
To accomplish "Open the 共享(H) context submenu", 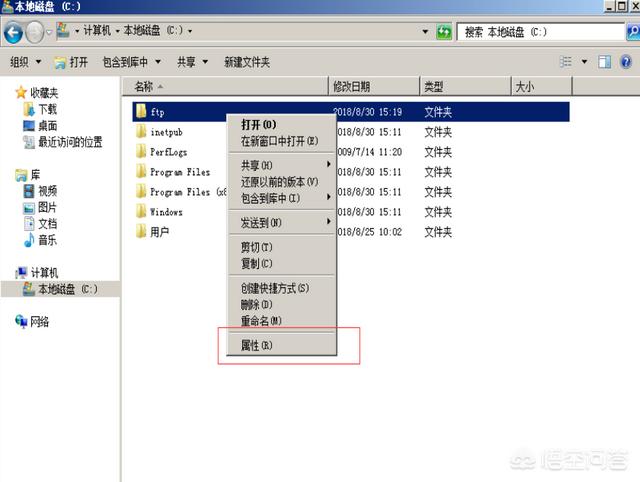I will [282, 165].
